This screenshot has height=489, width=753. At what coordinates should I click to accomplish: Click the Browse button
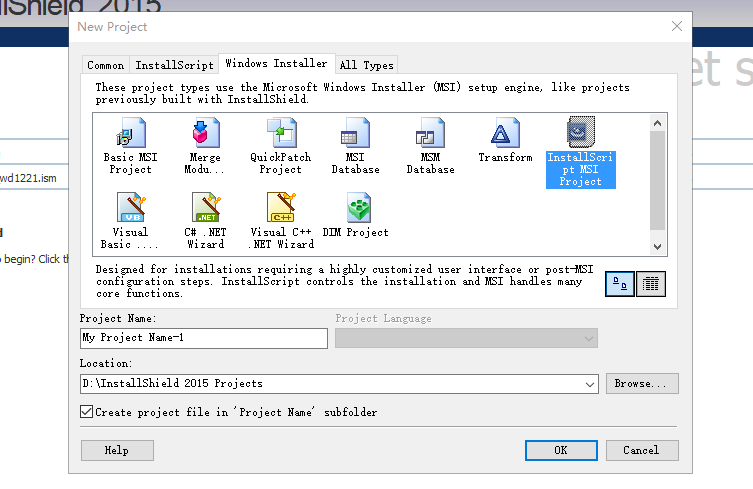(x=642, y=384)
